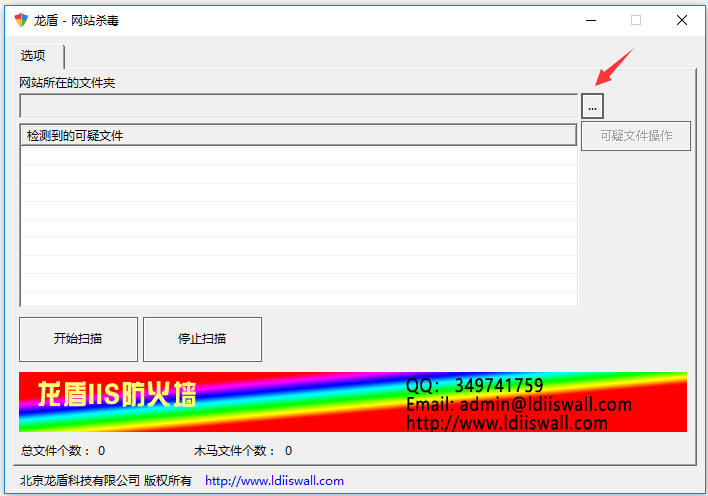Minimize the 龙盾 window

click(591, 20)
